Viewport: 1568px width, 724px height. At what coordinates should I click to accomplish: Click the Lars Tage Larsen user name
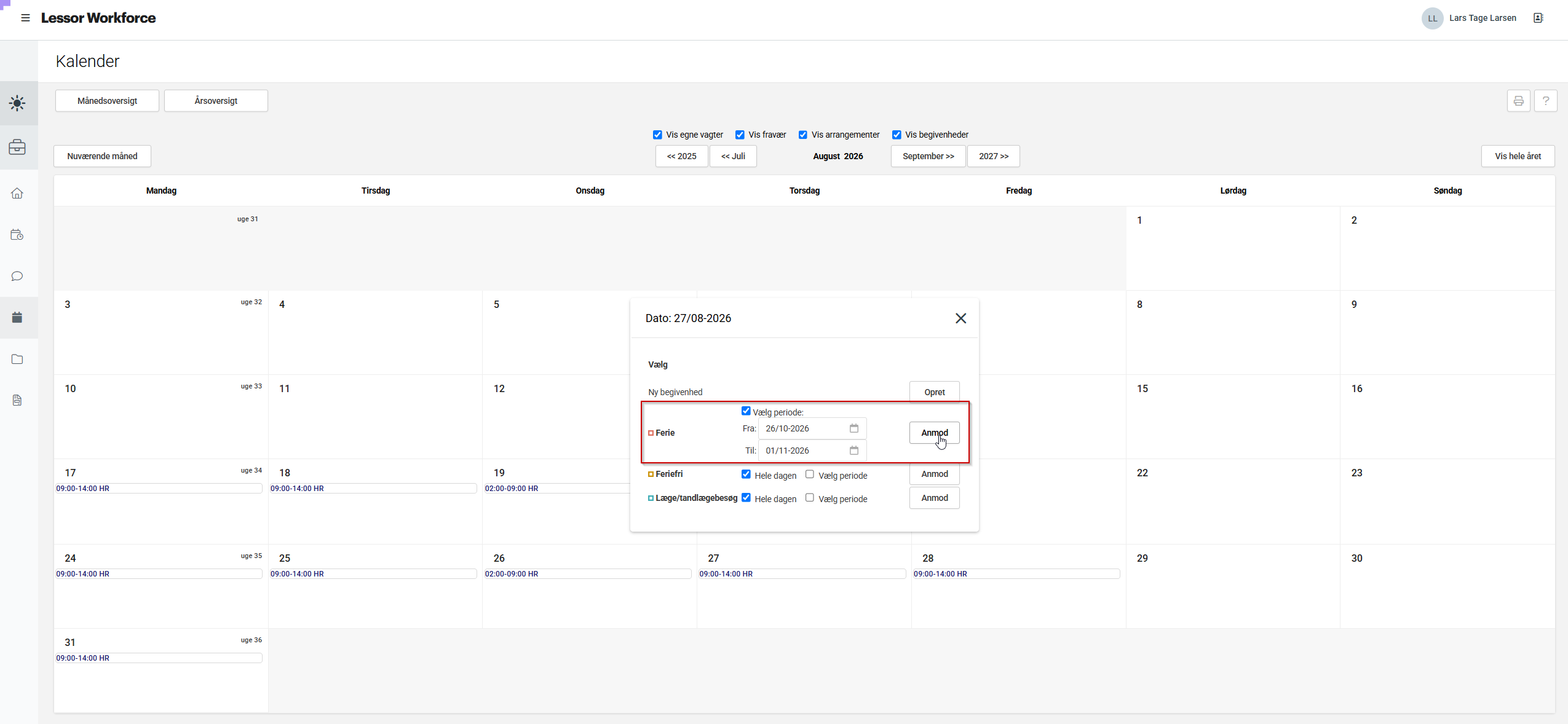[x=1483, y=18]
